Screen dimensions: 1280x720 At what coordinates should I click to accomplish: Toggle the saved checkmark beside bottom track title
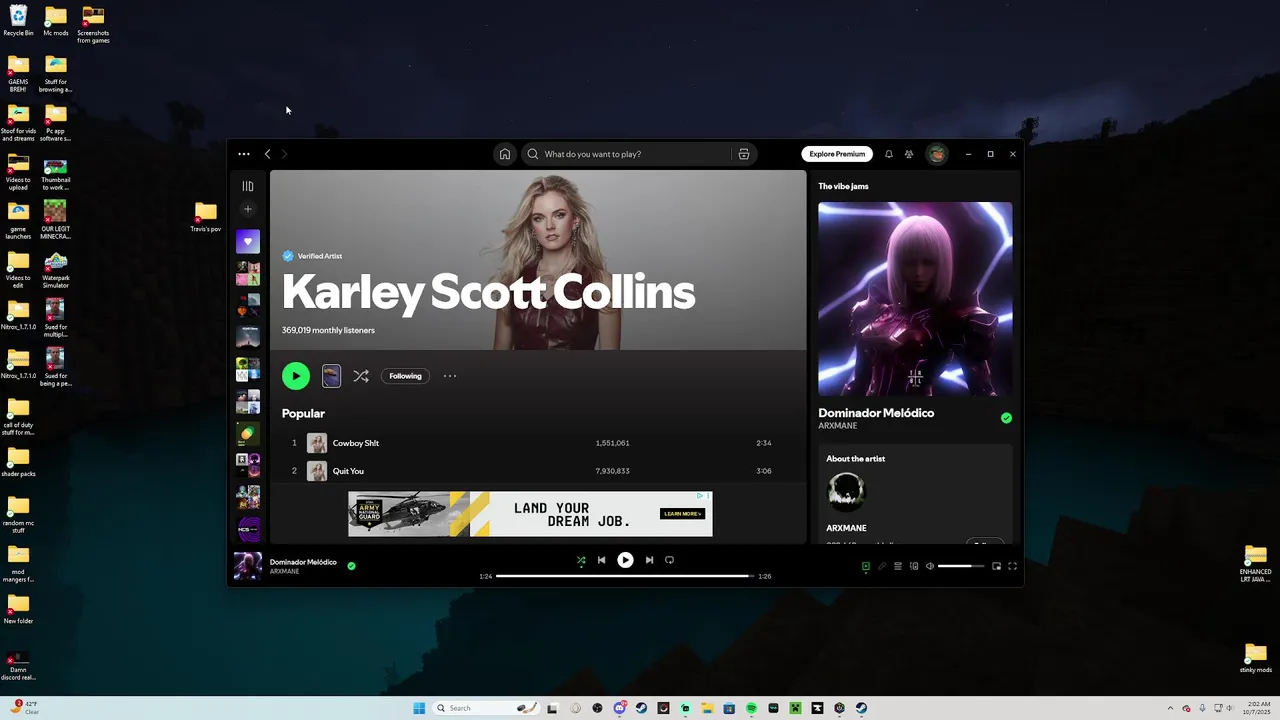351,566
